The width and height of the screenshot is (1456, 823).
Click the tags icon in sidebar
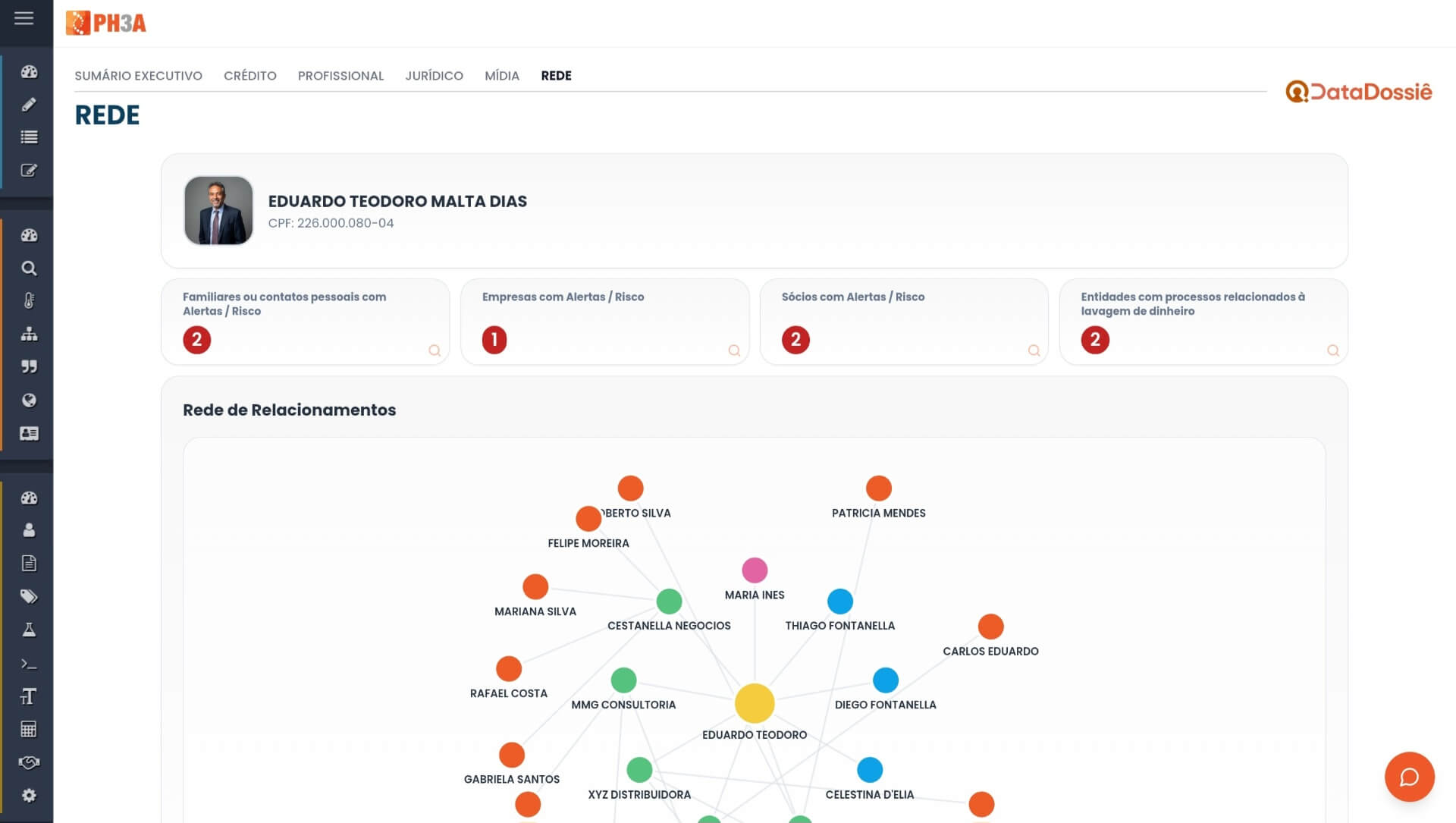coord(29,596)
